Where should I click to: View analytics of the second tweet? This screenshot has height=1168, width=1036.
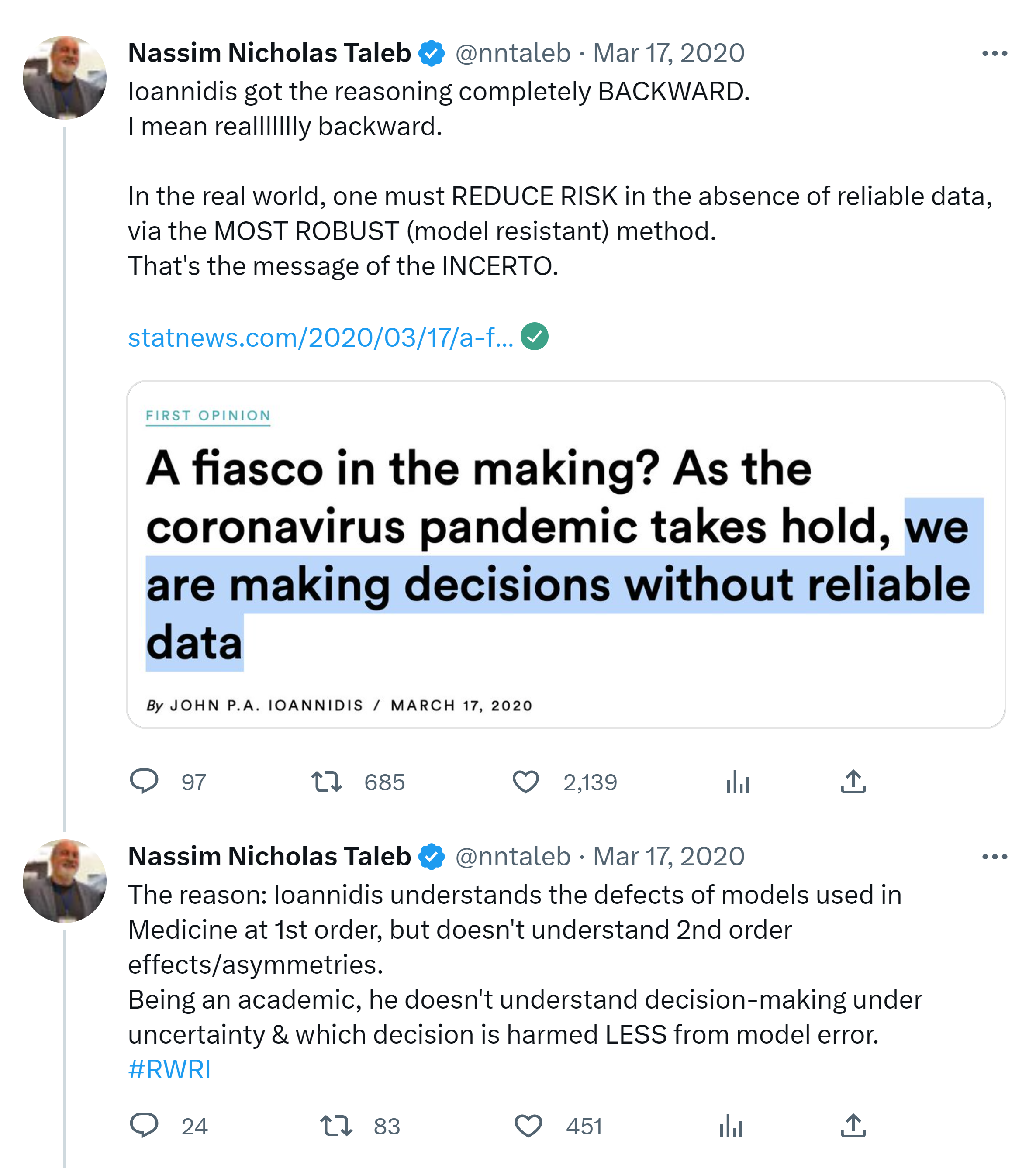tap(731, 1126)
